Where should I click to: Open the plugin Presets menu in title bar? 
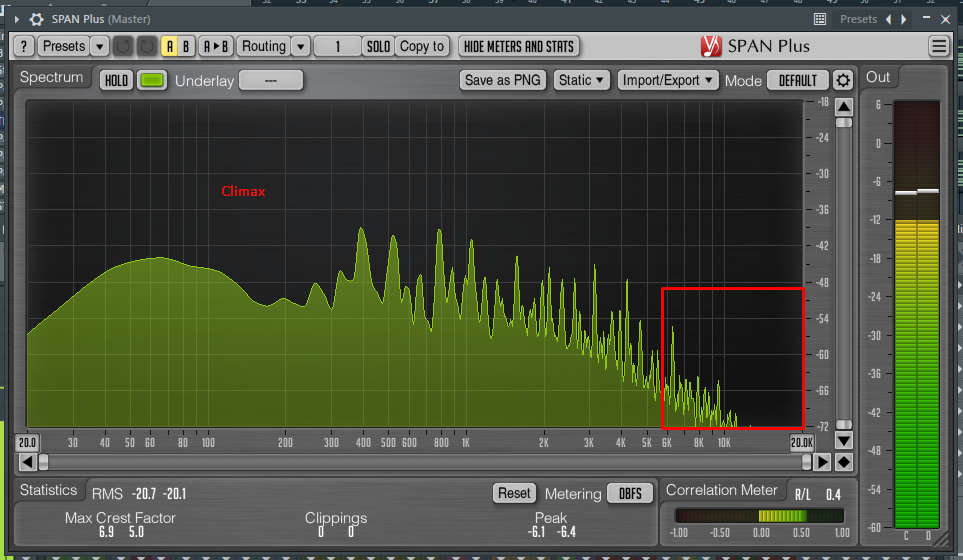[858, 19]
